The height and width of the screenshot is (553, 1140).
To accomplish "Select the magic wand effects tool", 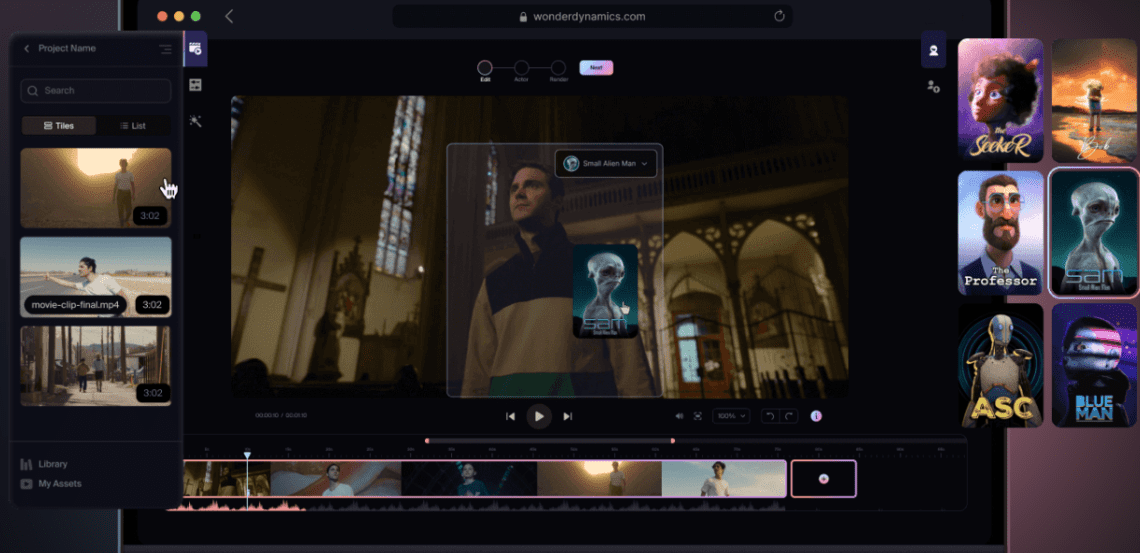I will tap(195, 121).
